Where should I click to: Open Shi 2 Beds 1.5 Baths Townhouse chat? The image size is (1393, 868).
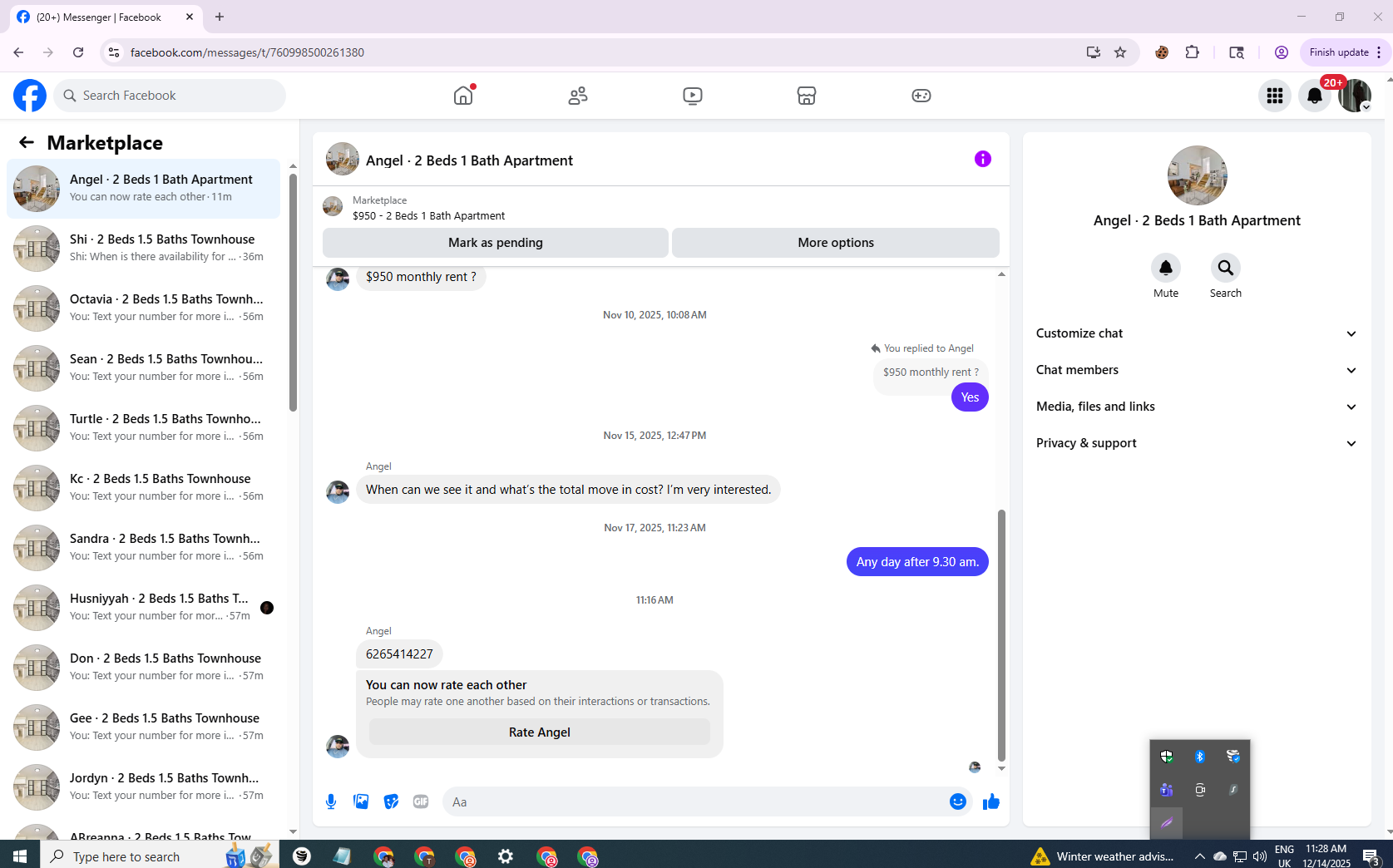click(x=143, y=248)
